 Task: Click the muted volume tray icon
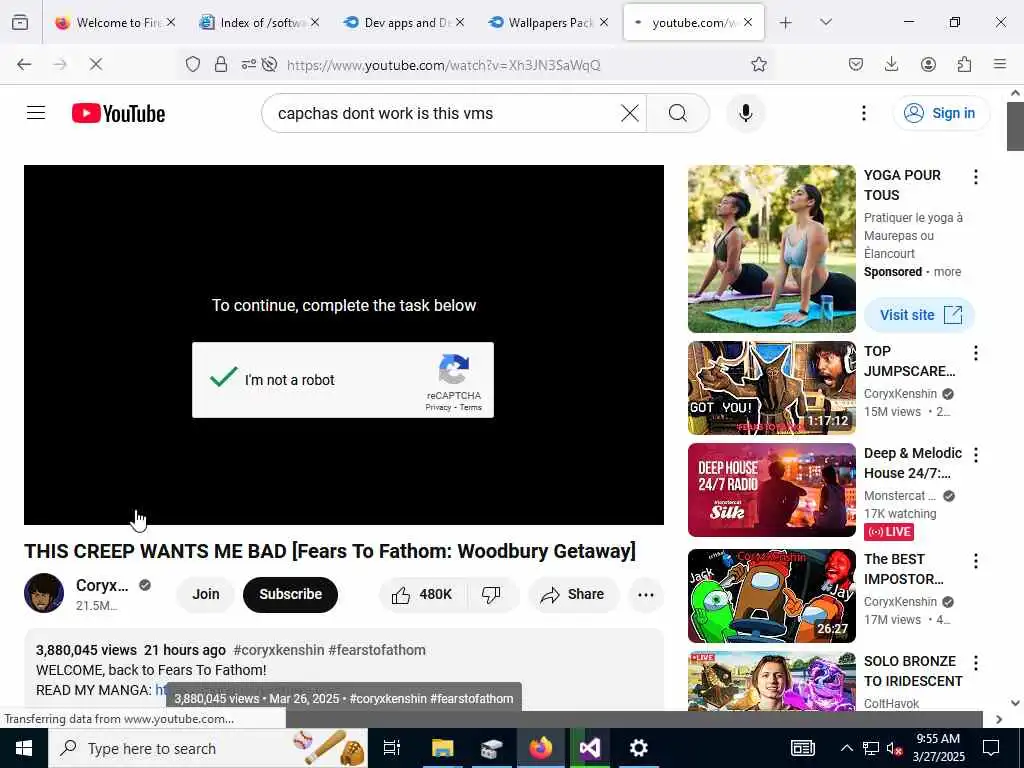895,748
